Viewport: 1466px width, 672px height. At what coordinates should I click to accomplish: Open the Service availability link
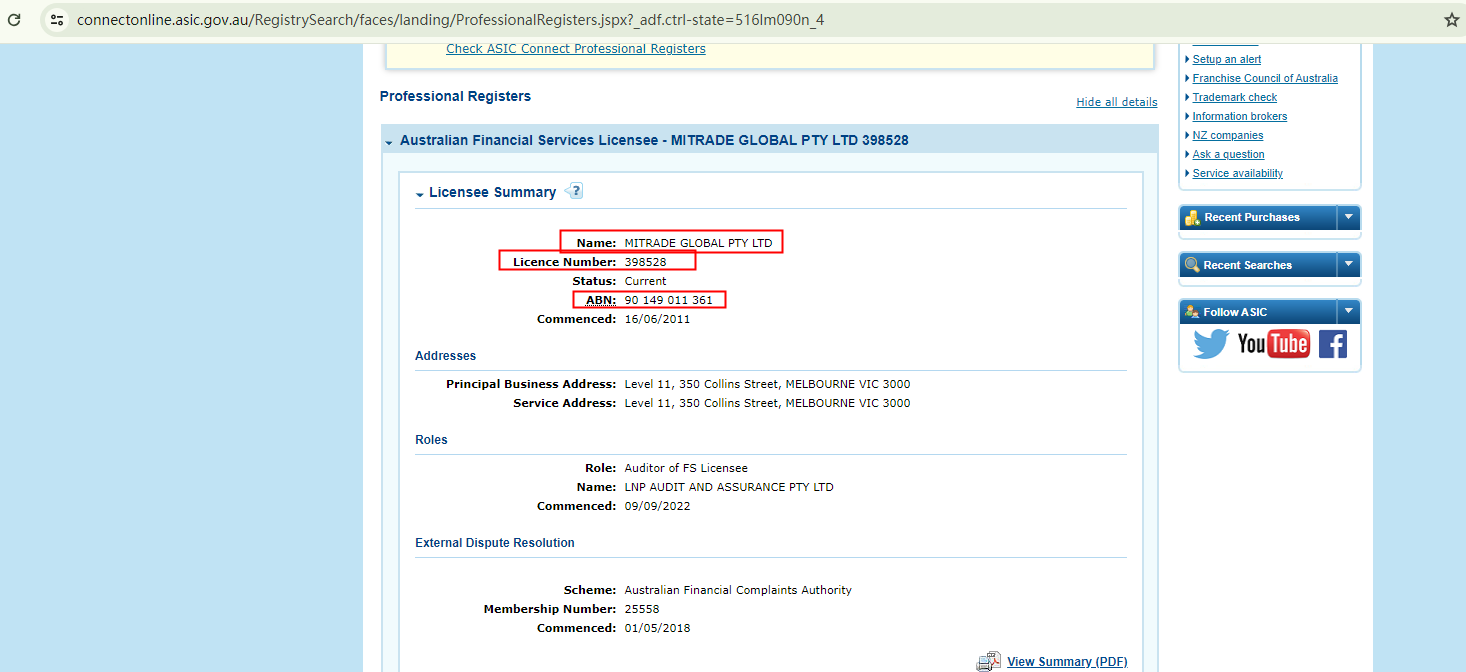coord(1238,173)
